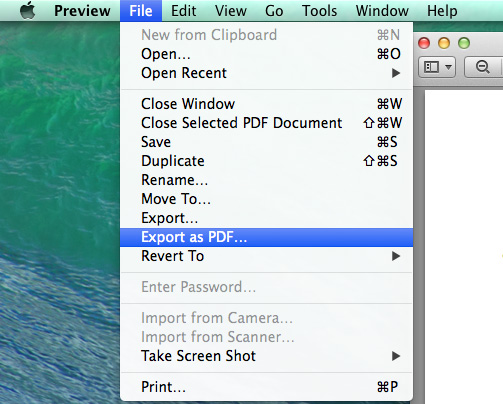Expand the Revert To submenu
This screenshot has height=404, width=503.
click(266, 256)
